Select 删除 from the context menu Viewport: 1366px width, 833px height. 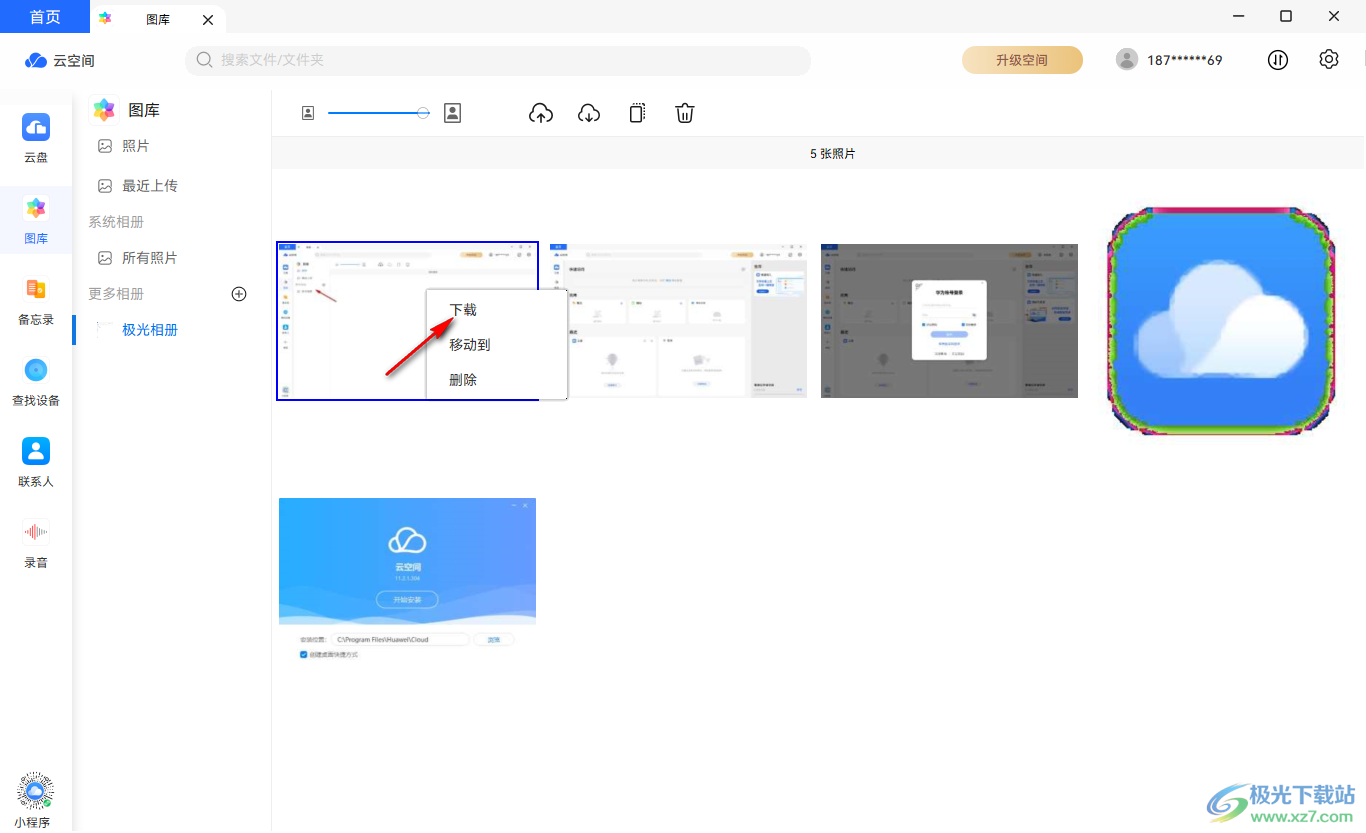point(463,380)
